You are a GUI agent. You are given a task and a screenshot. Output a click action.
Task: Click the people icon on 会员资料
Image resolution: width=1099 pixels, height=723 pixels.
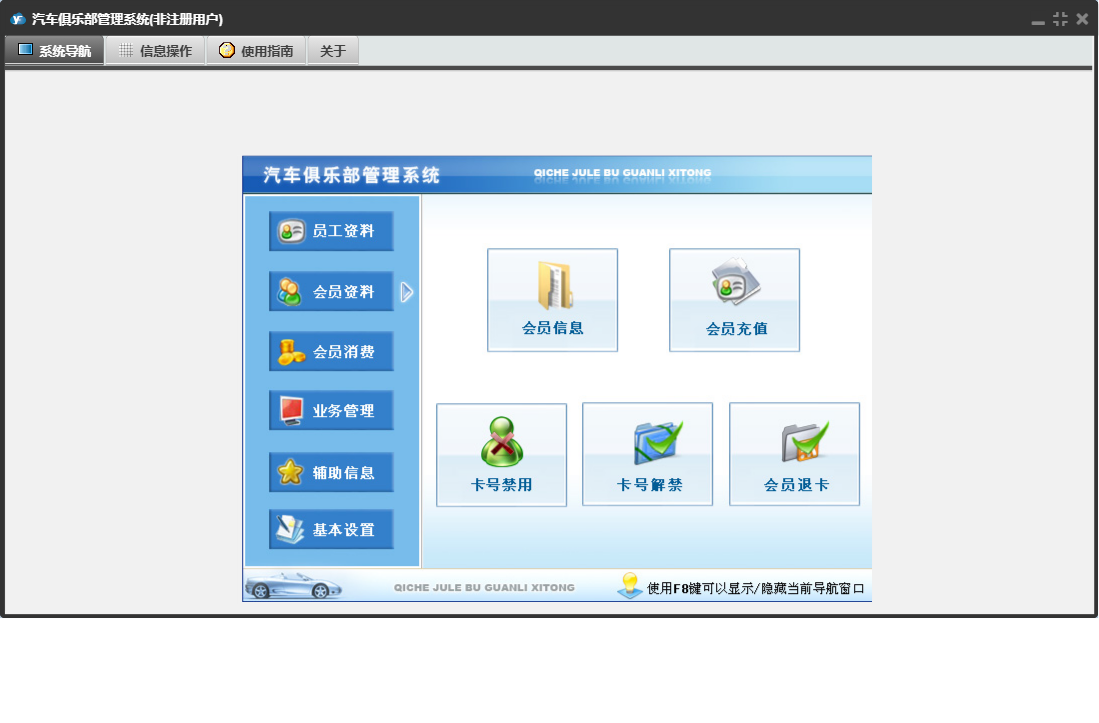point(289,292)
